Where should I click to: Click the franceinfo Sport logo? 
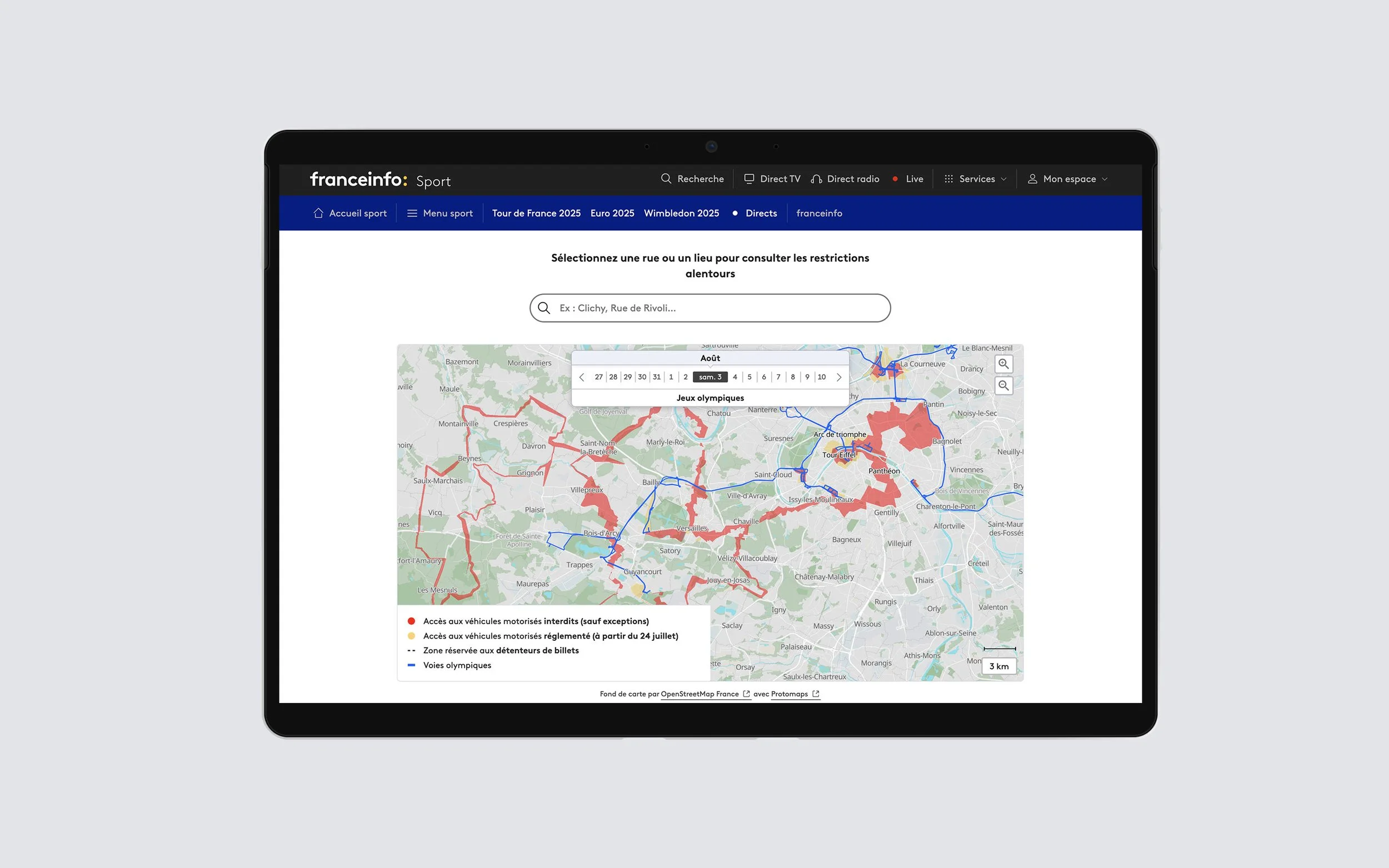point(380,180)
